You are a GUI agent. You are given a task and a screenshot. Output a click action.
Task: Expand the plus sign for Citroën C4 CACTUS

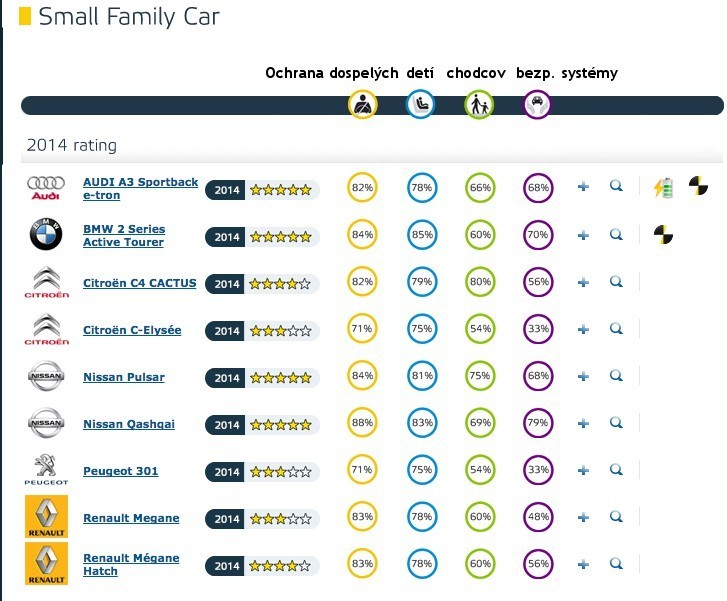click(x=583, y=283)
